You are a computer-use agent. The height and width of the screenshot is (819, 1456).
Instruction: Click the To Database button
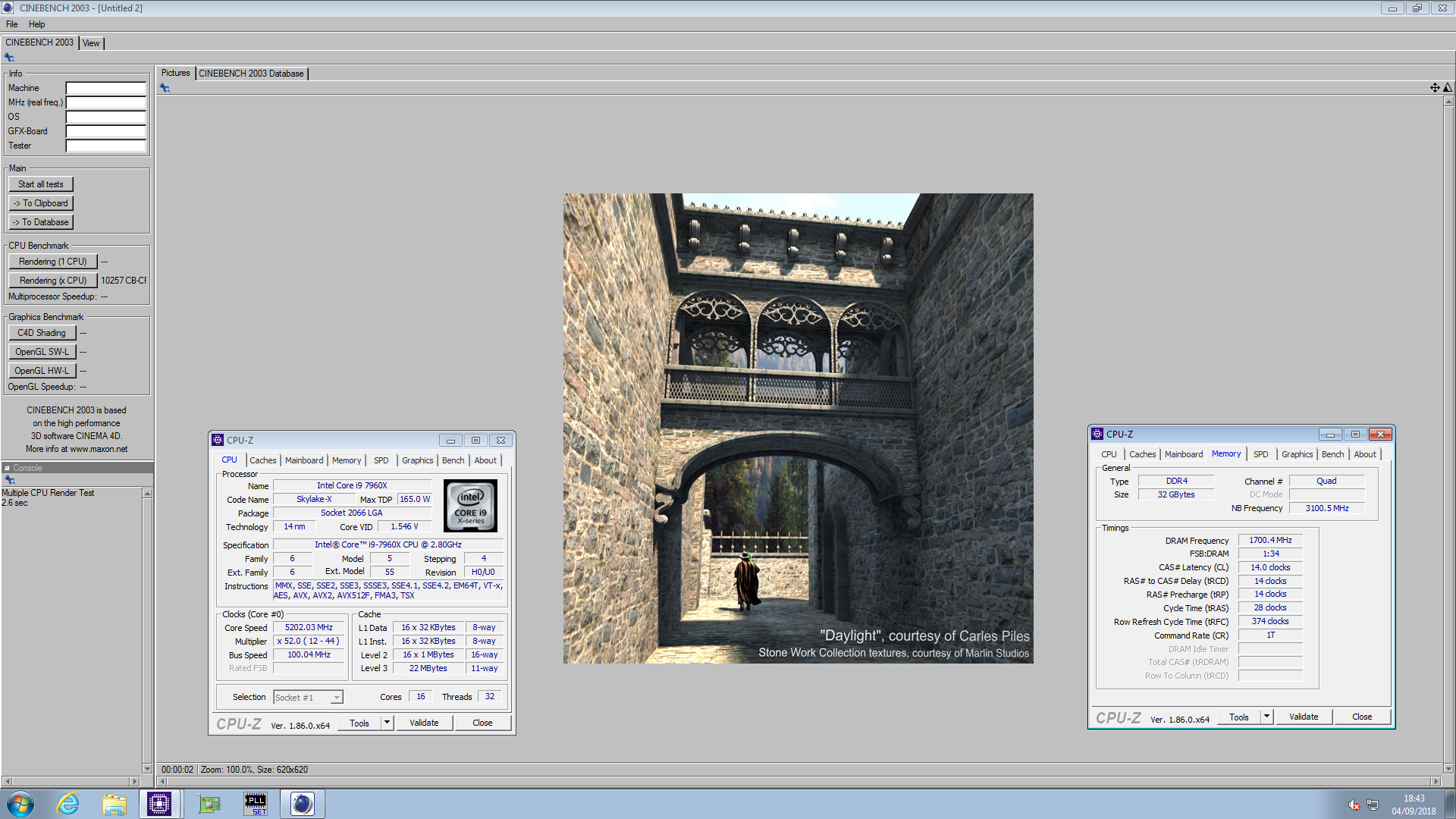(x=41, y=222)
